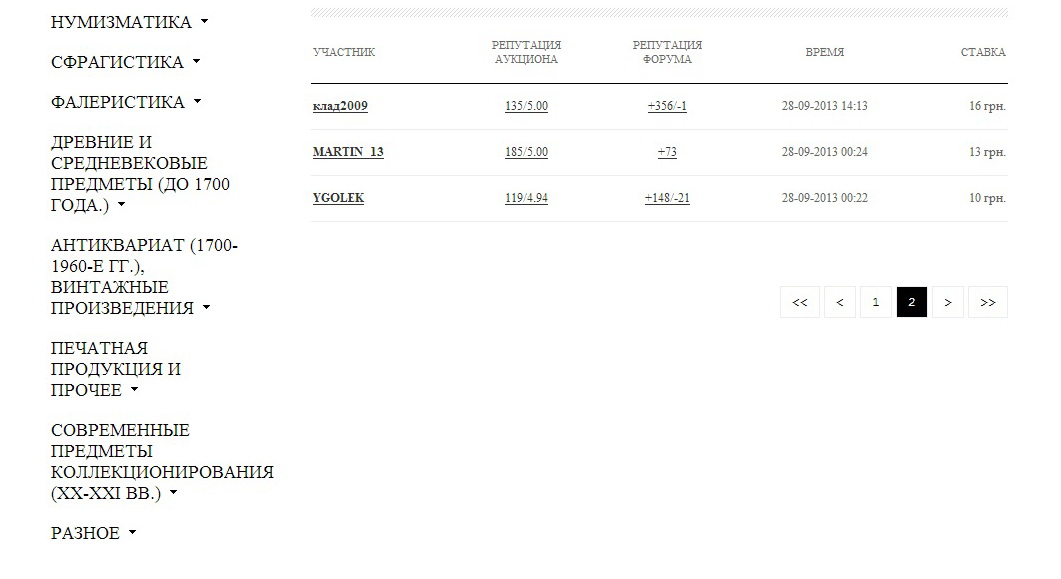Expand ПЕЧАТНАЯ ПРОДУКЦИЯ И ПРОЧЕЕ menu
This screenshot has width=1061, height=579.
[116, 369]
